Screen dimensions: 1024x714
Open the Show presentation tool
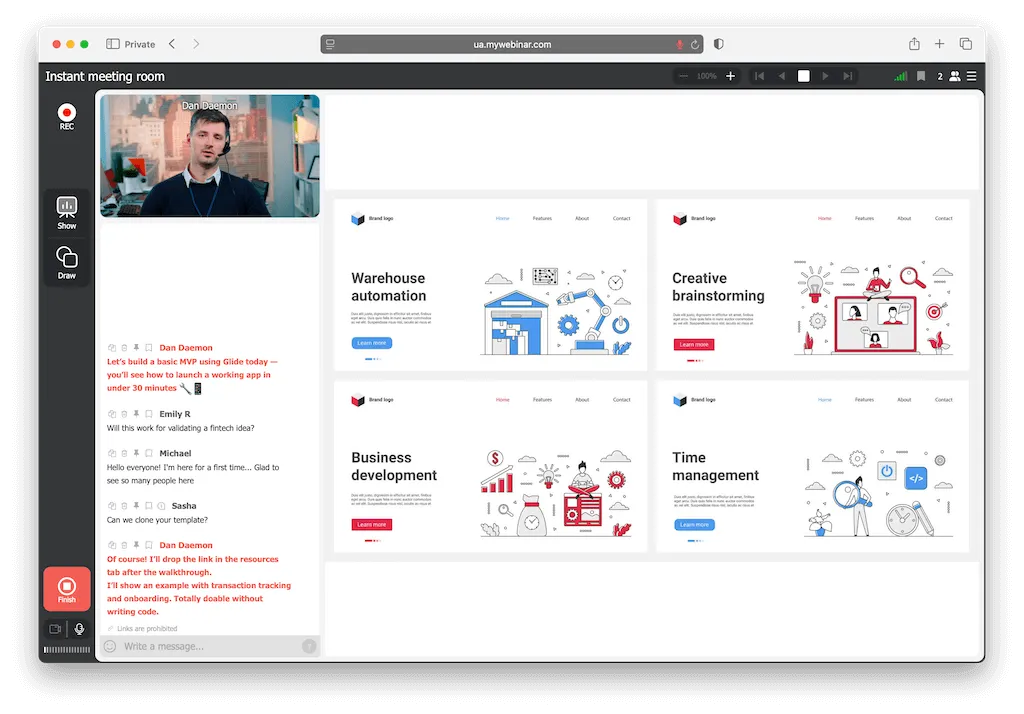[67, 211]
